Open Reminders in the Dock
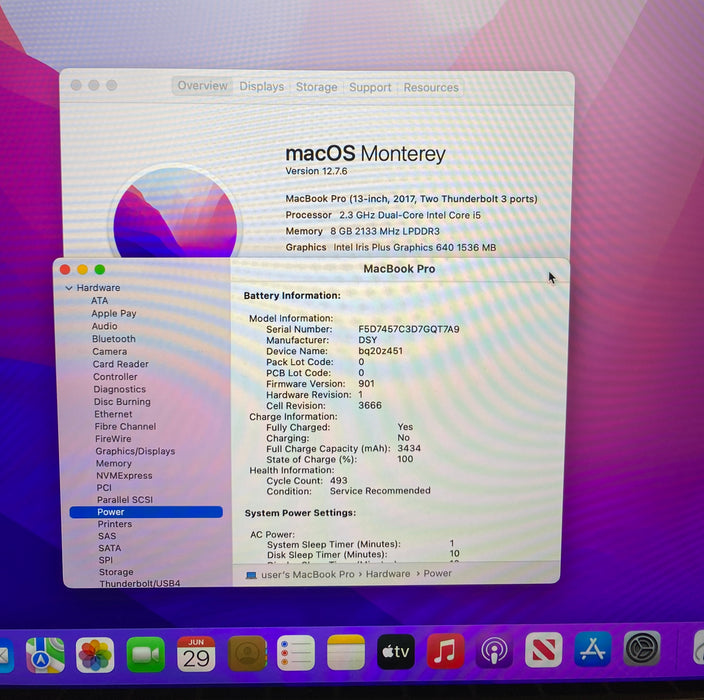 pyautogui.click(x=296, y=653)
